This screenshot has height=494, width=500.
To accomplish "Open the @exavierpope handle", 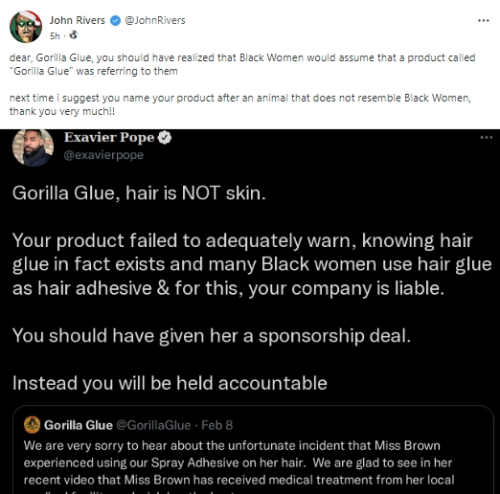I will [103, 155].
